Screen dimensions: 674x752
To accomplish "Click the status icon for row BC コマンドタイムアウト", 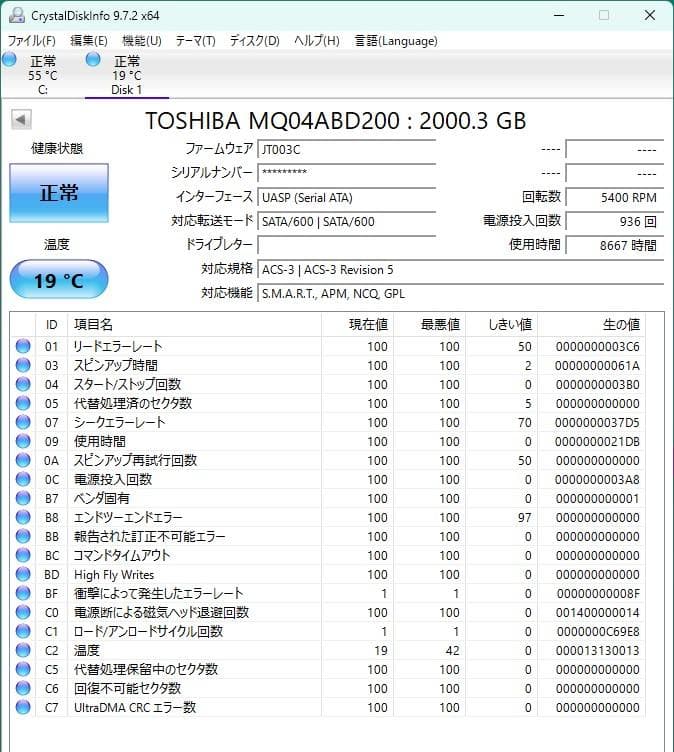I will click(23, 555).
